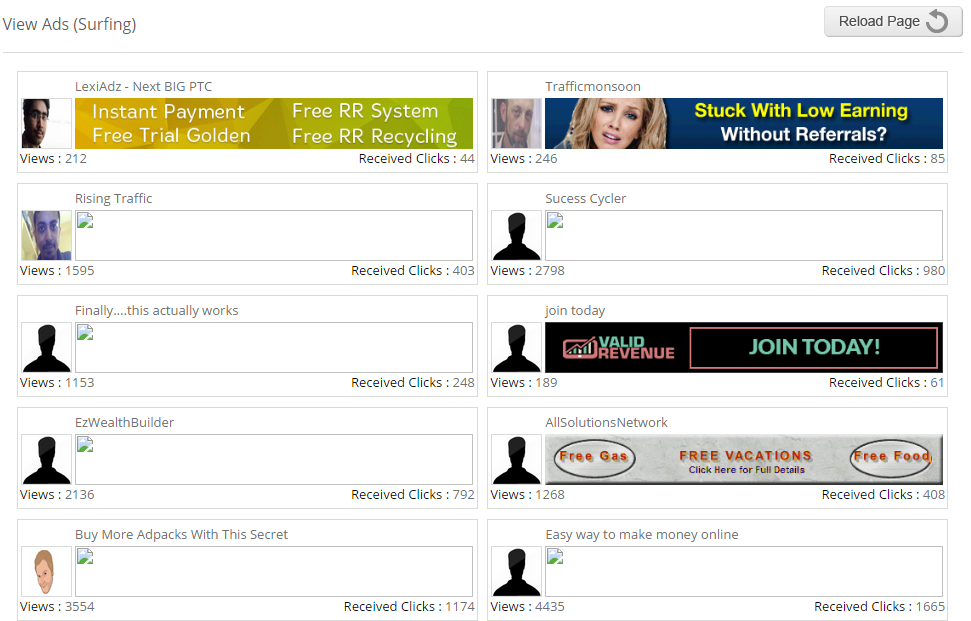The height and width of the screenshot is (621, 971).
Task: Click Sucess Cycler silhouette avatar
Action: (516, 235)
